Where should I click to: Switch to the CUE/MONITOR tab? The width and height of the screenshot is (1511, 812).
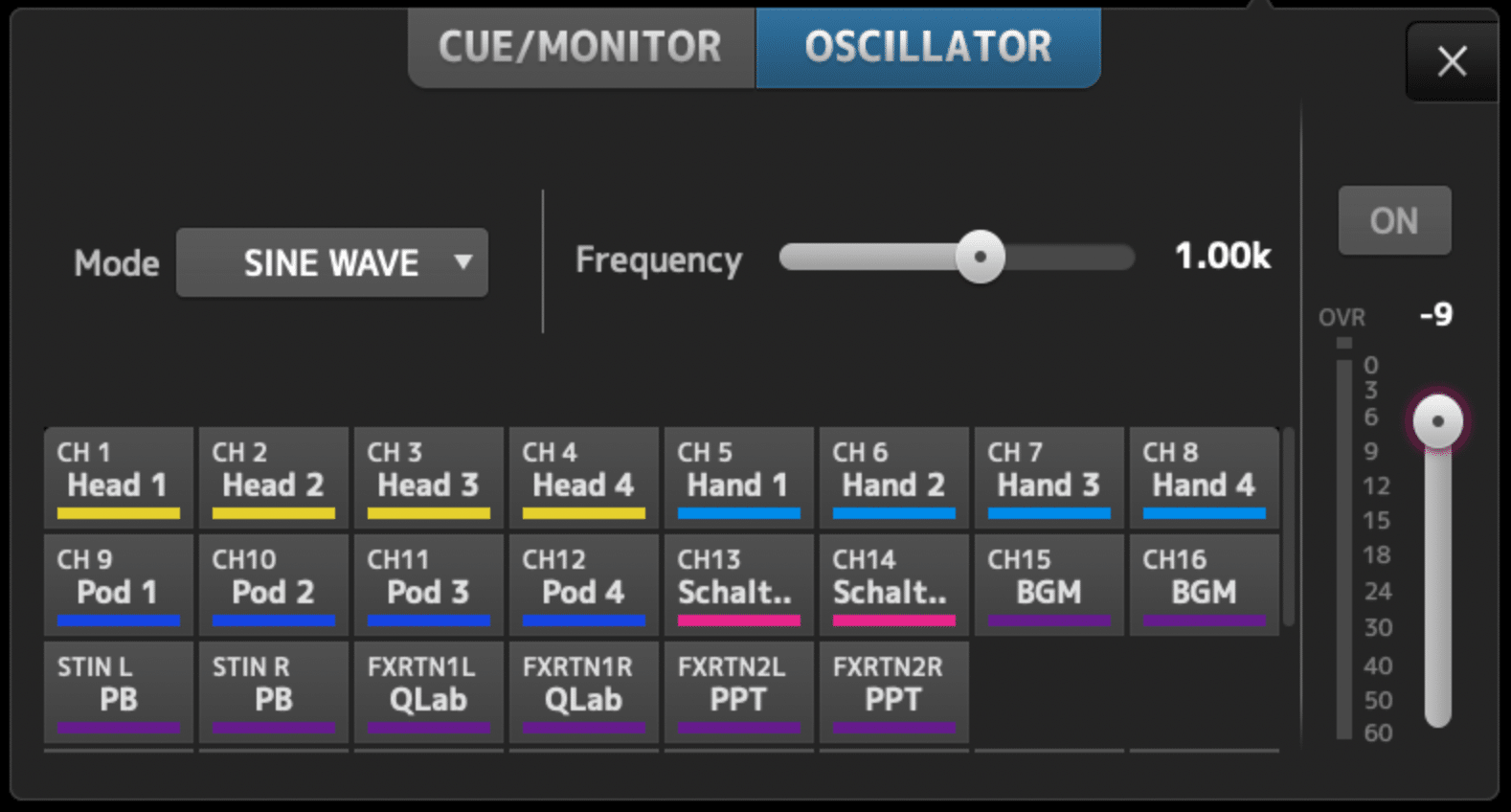(x=580, y=47)
